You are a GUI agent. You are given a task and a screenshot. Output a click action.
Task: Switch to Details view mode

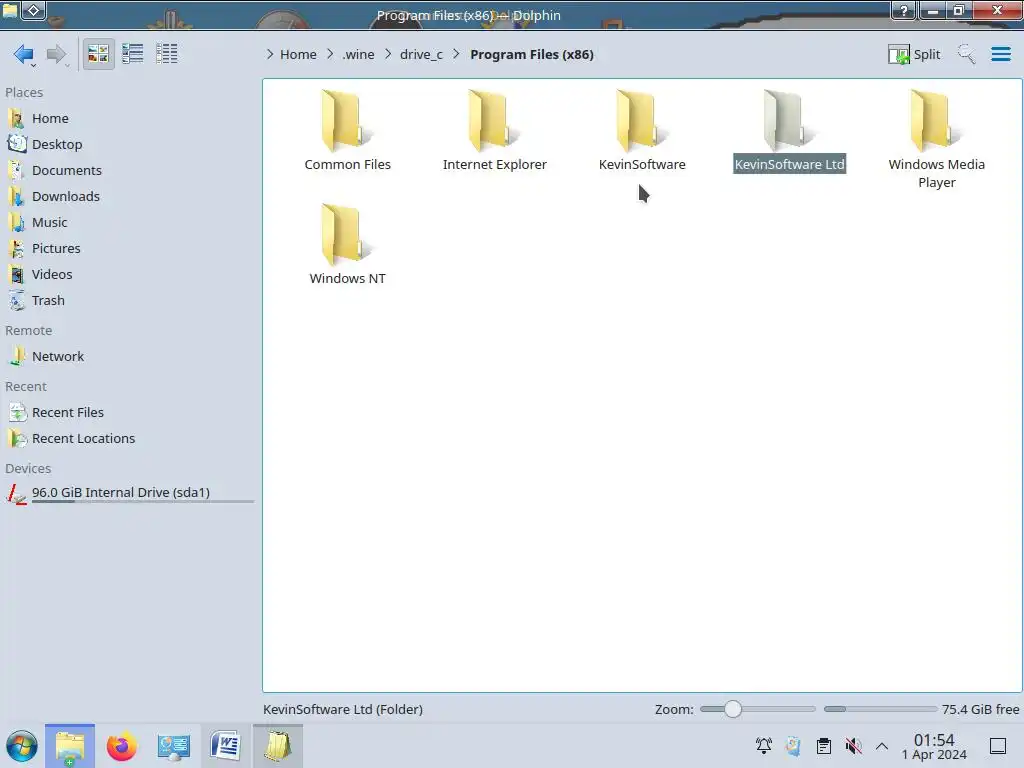[x=167, y=54]
